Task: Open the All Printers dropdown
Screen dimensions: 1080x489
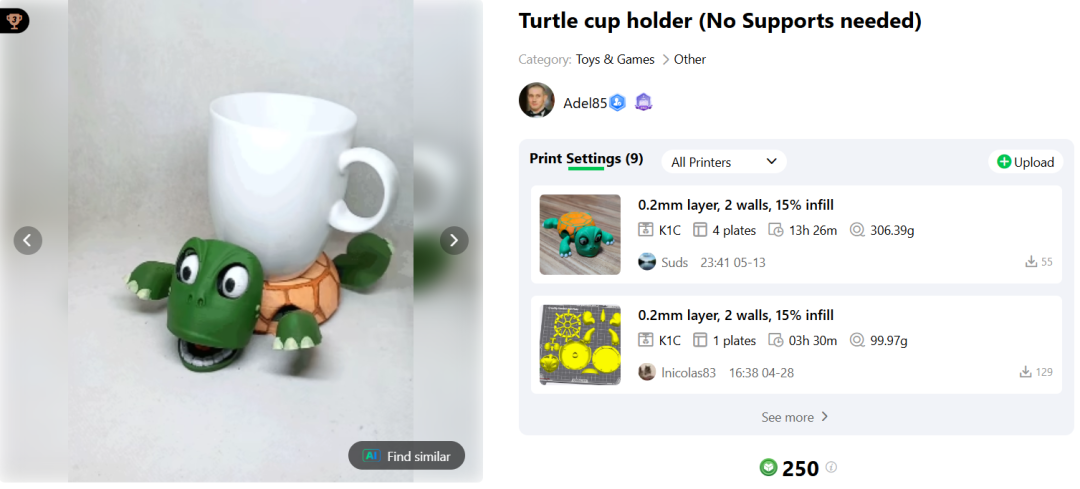Action: click(x=724, y=162)
